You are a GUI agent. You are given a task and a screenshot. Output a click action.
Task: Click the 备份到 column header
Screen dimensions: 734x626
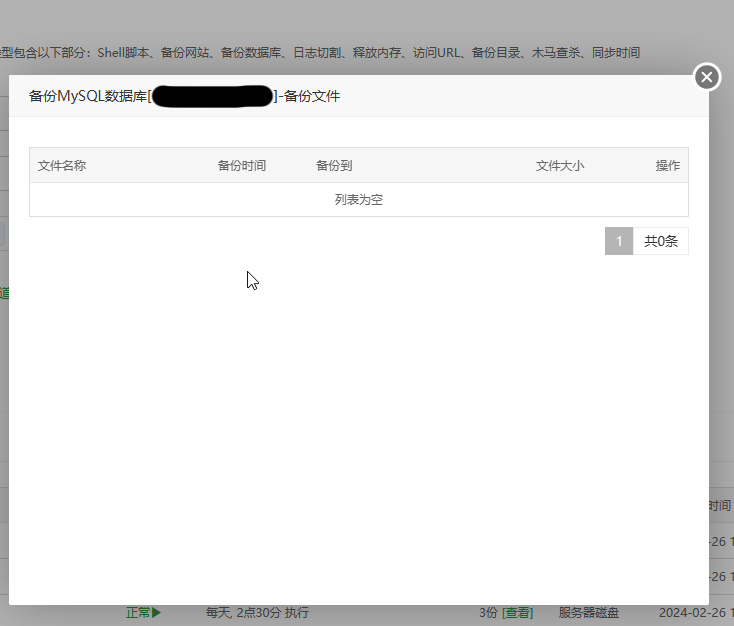pyautogui.click(x=334, y=165)
